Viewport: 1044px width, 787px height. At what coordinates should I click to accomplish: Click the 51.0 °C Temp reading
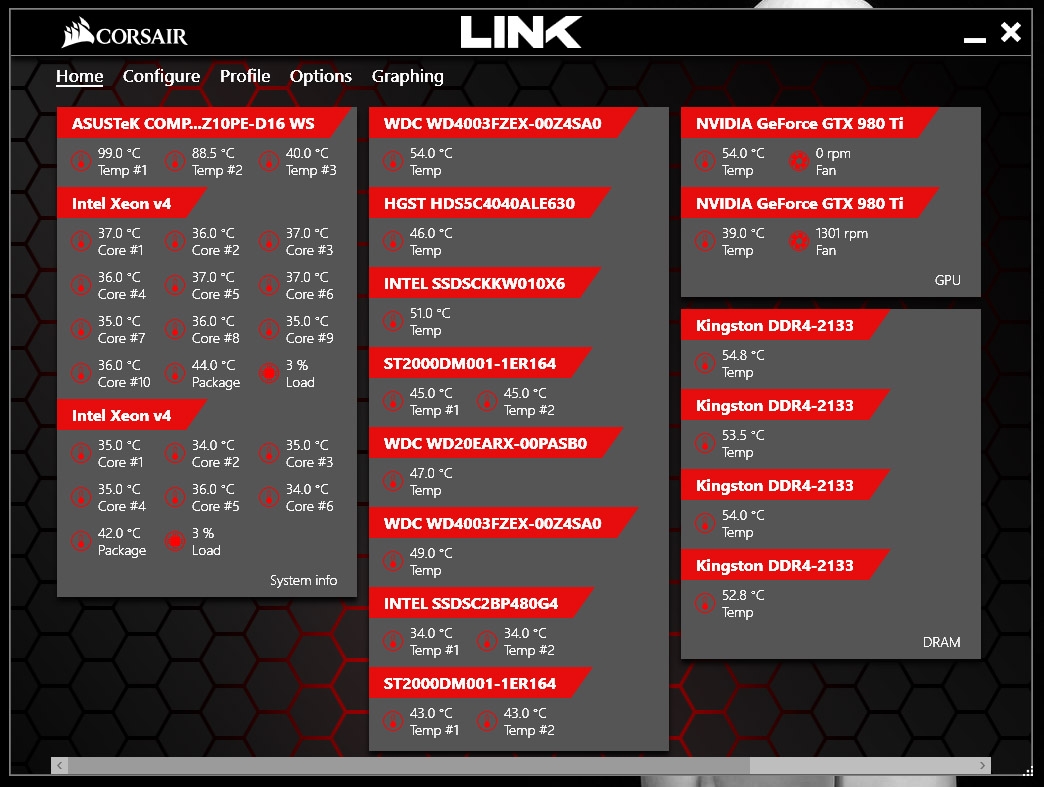[430, 322]
